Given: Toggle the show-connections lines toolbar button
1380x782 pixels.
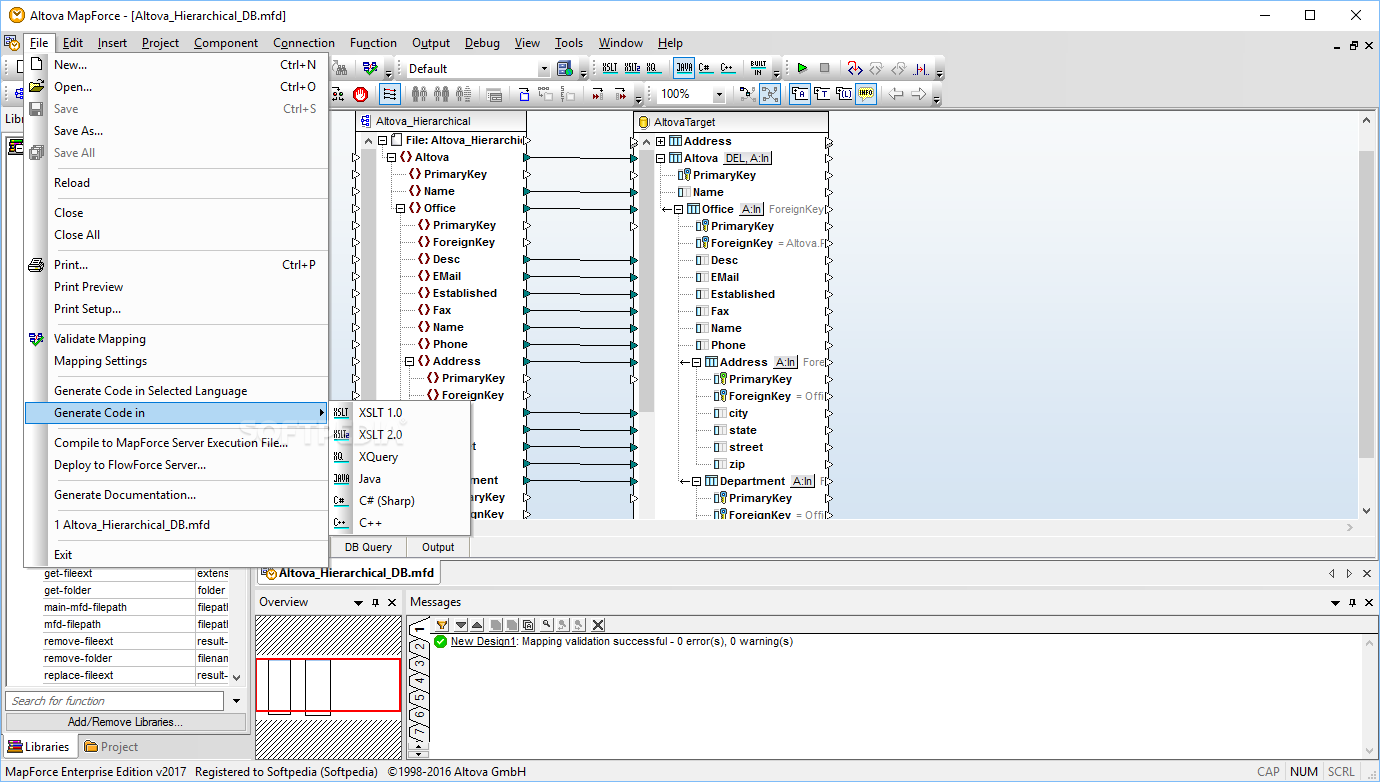Looking at the screenshot, I should point(389,94).
